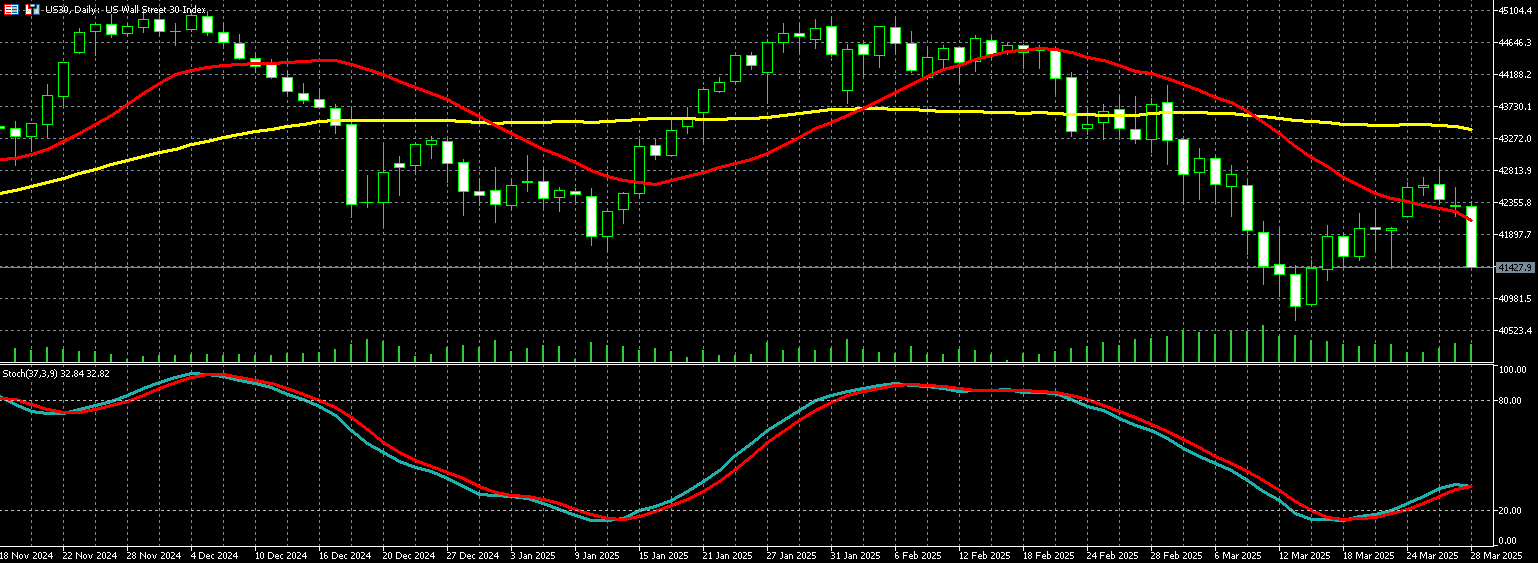Viewport: 1538px width, 563px height.
Task: Select the 28 Mar 2025 date label
Action: point(1496,554)
